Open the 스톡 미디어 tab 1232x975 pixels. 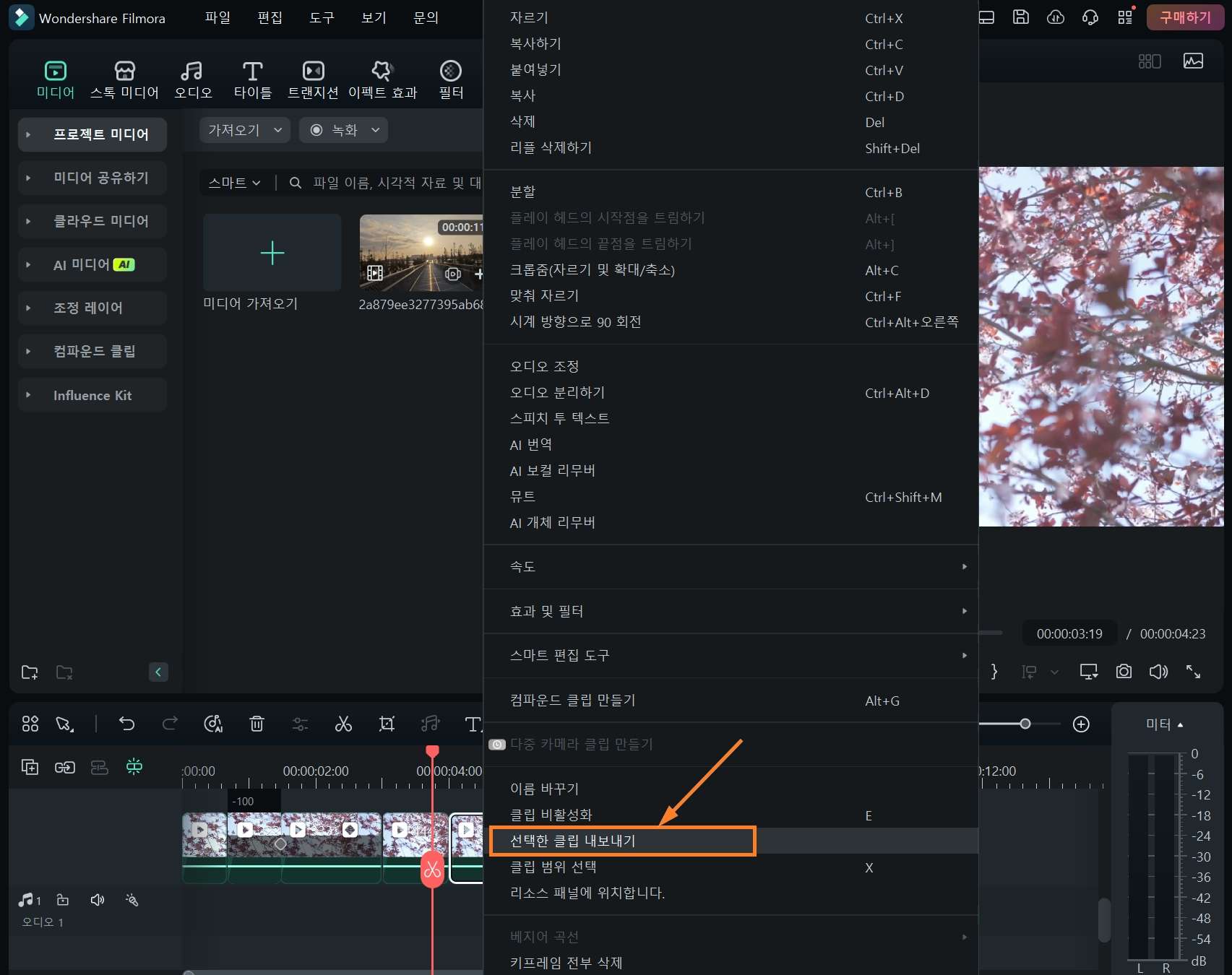[x=124, y=80]
